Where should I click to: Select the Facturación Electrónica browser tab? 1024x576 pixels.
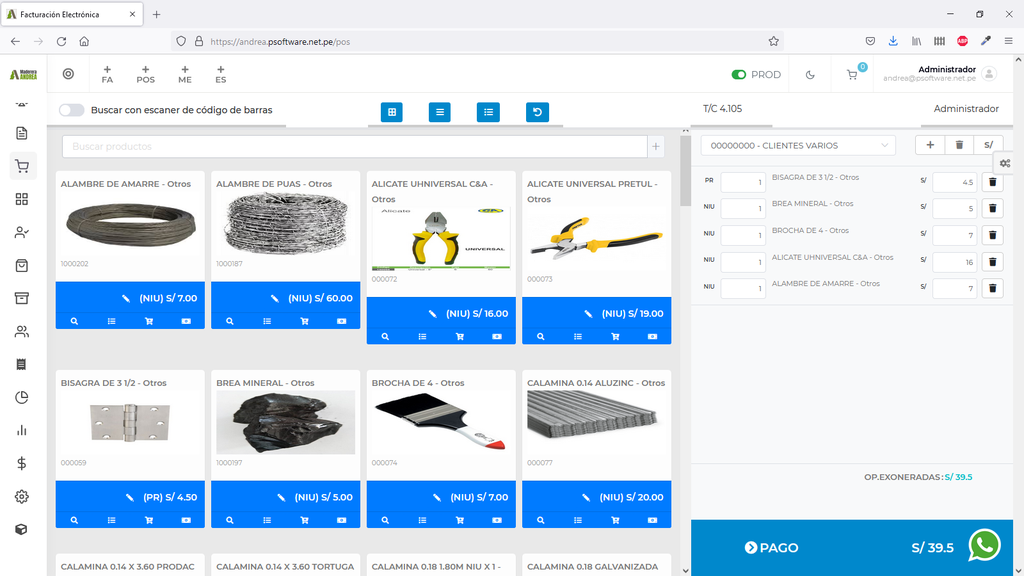tap(72, 14)
